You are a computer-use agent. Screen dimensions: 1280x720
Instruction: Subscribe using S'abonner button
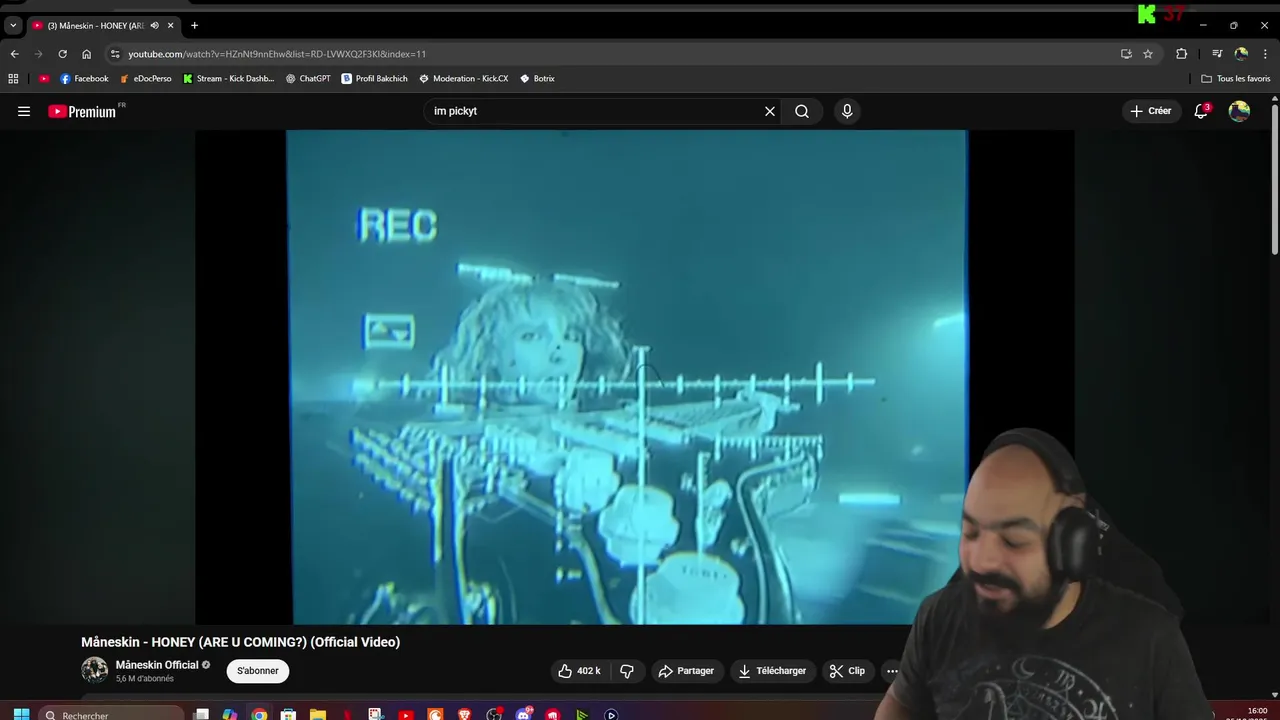coord(258,671)
